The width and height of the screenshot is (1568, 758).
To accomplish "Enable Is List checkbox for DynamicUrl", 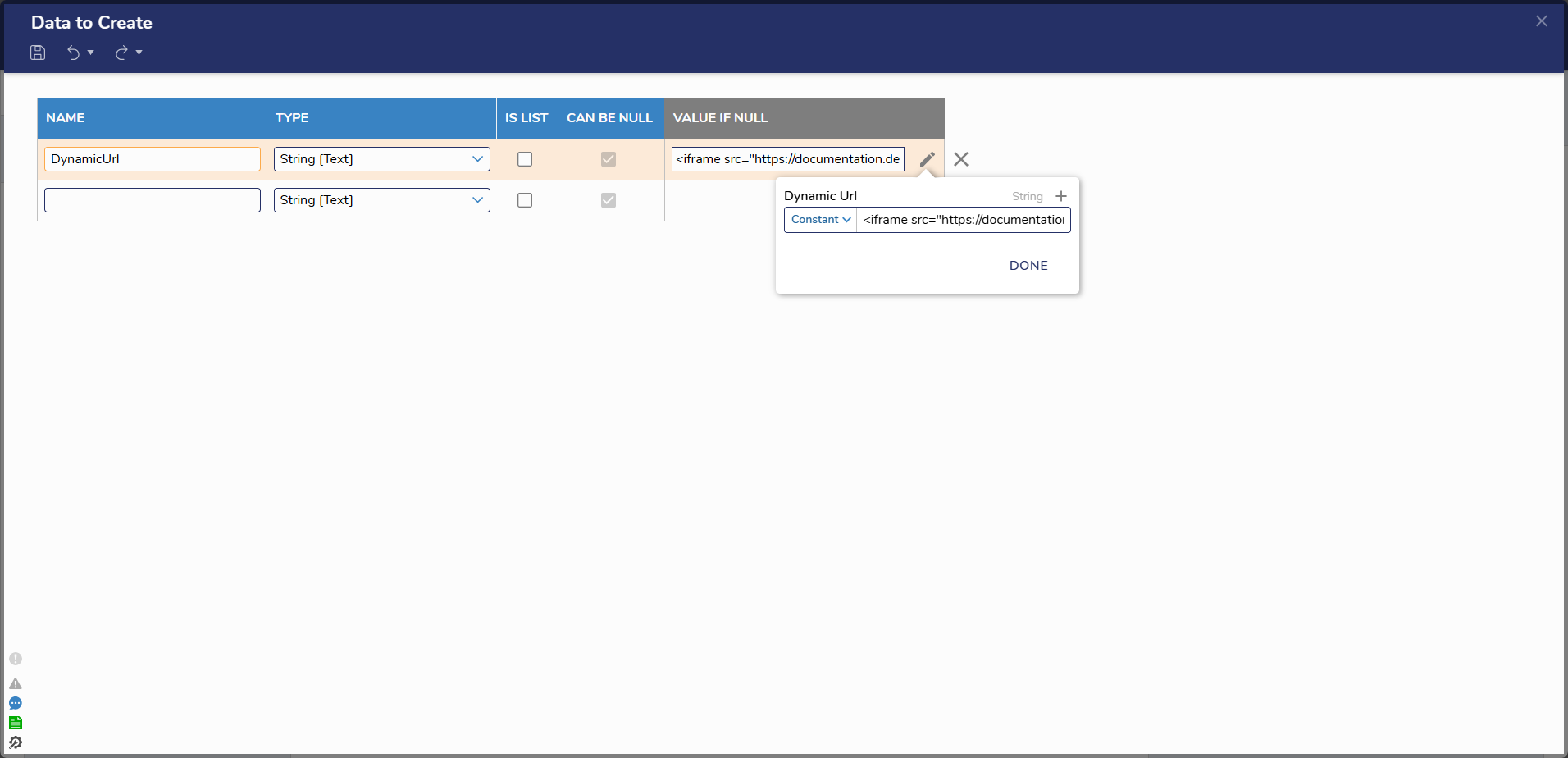I will pos(525,159).
